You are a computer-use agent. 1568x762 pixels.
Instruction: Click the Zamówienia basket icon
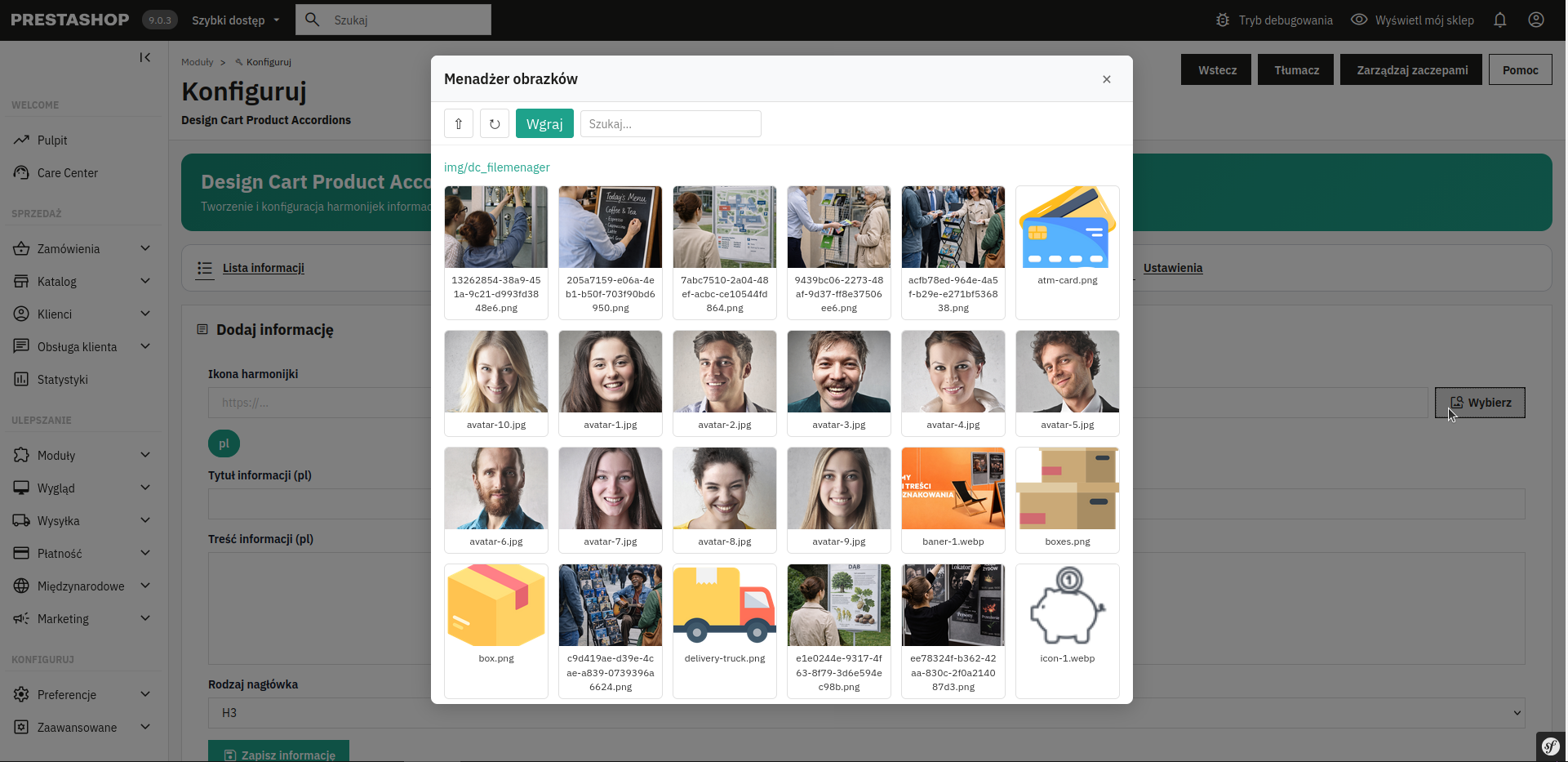pos(21,249)
